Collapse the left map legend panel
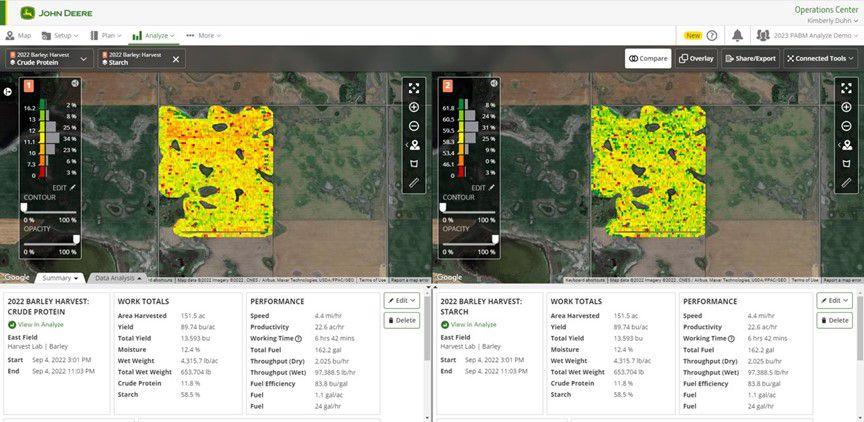Screen dimensions: 864x422 75,84
